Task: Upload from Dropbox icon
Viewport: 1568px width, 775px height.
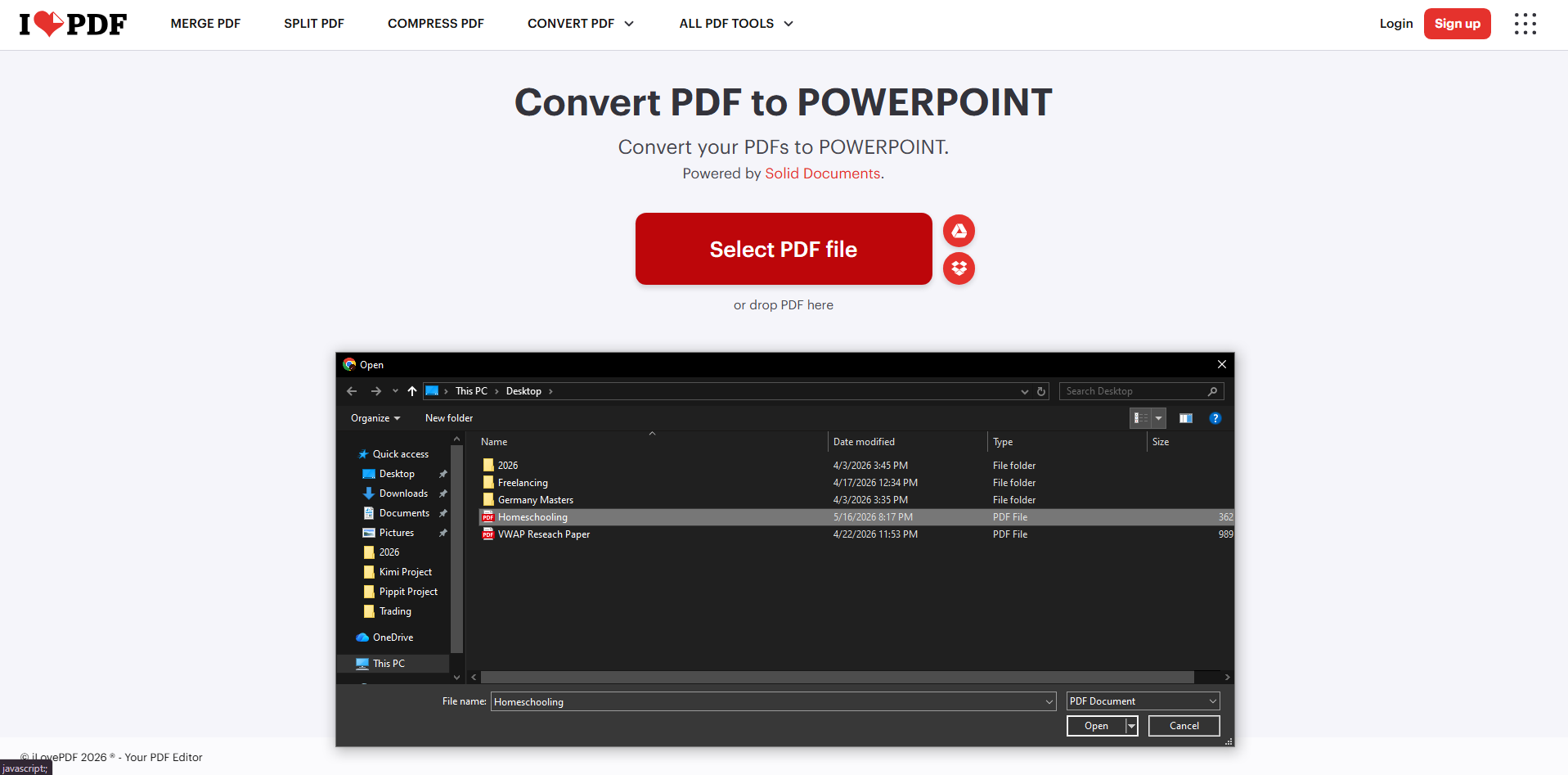Action: [x=959, y=268]
